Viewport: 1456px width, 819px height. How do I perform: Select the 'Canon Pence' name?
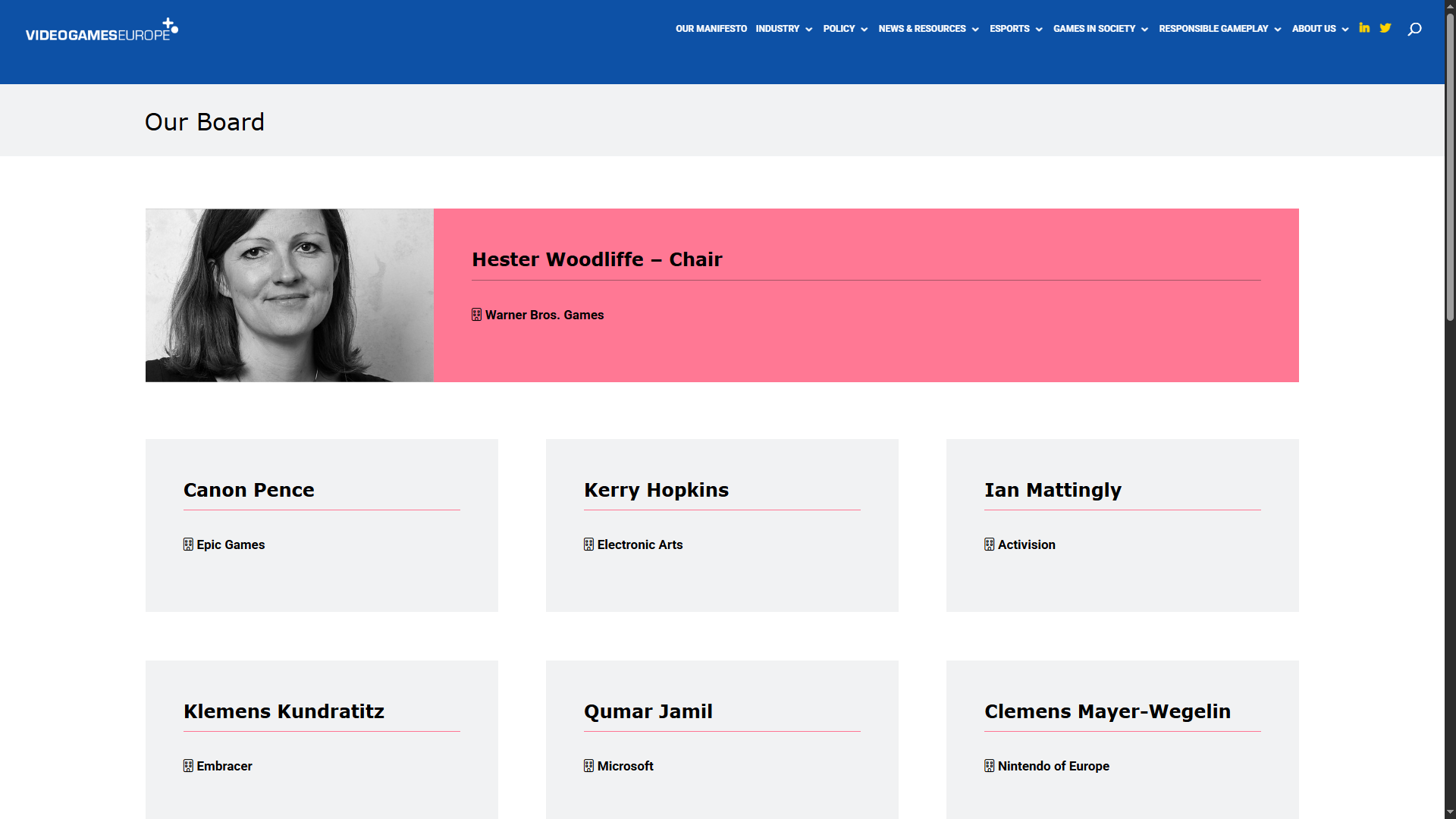click(249, 490)
